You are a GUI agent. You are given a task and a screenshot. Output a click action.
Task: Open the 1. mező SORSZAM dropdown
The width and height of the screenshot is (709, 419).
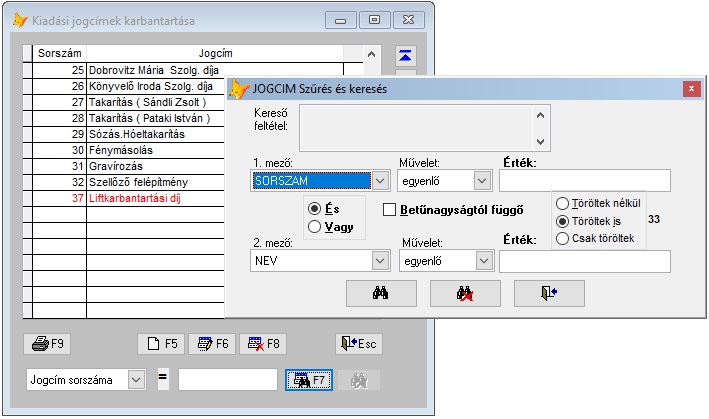[380, 181]
